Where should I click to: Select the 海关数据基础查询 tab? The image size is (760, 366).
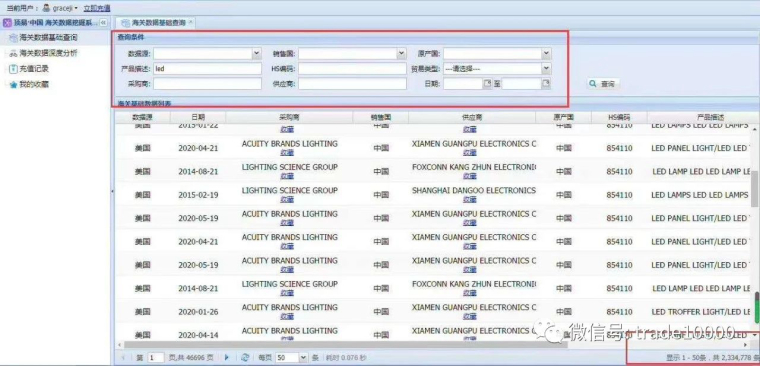pyautogui.click(x=155, y=23)
